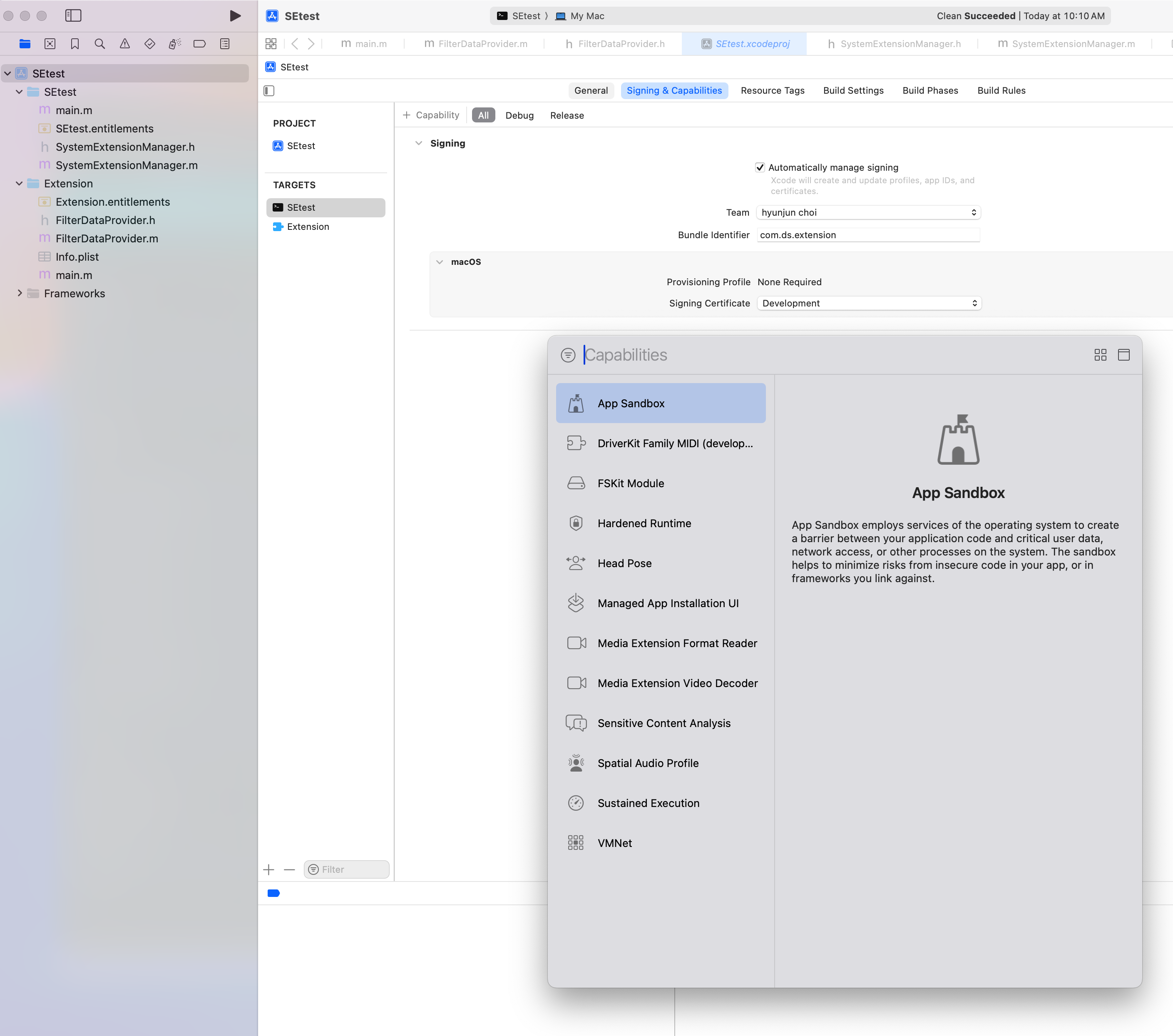
Task: Select Hardened Runtime capability
Action: click(x=644, y=523)
